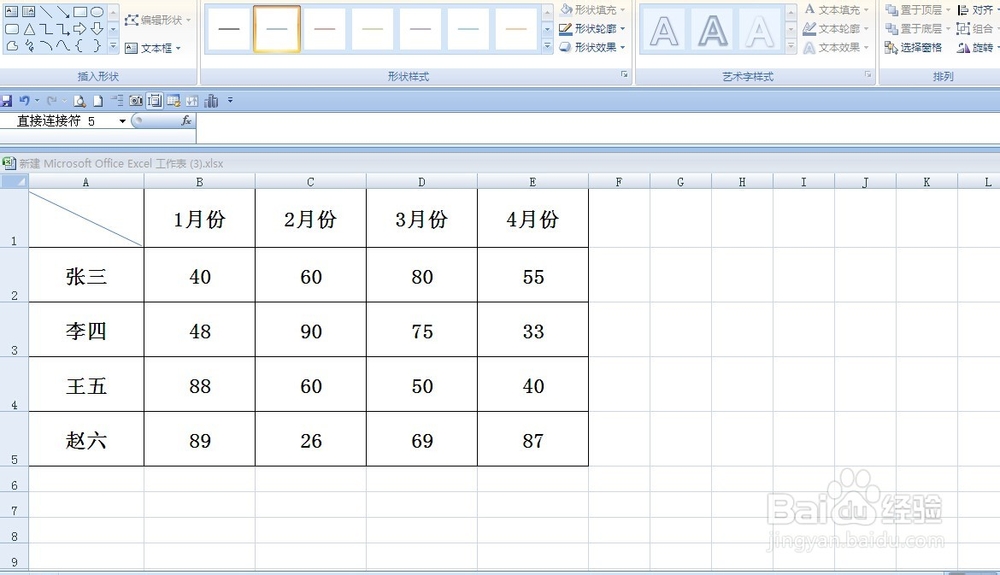Viewport: 1000px width, 575px height.
Task: Select the elbow arrow connector shape
Action: coord(63,29)
